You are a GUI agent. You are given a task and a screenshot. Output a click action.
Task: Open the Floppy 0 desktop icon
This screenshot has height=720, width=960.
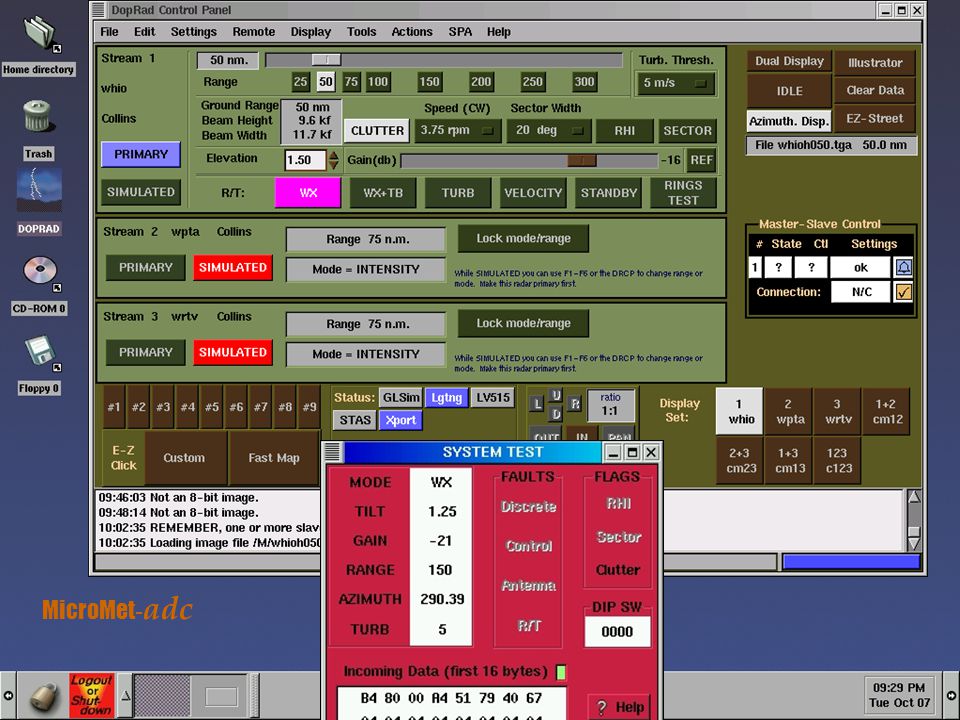coord(41,352)
